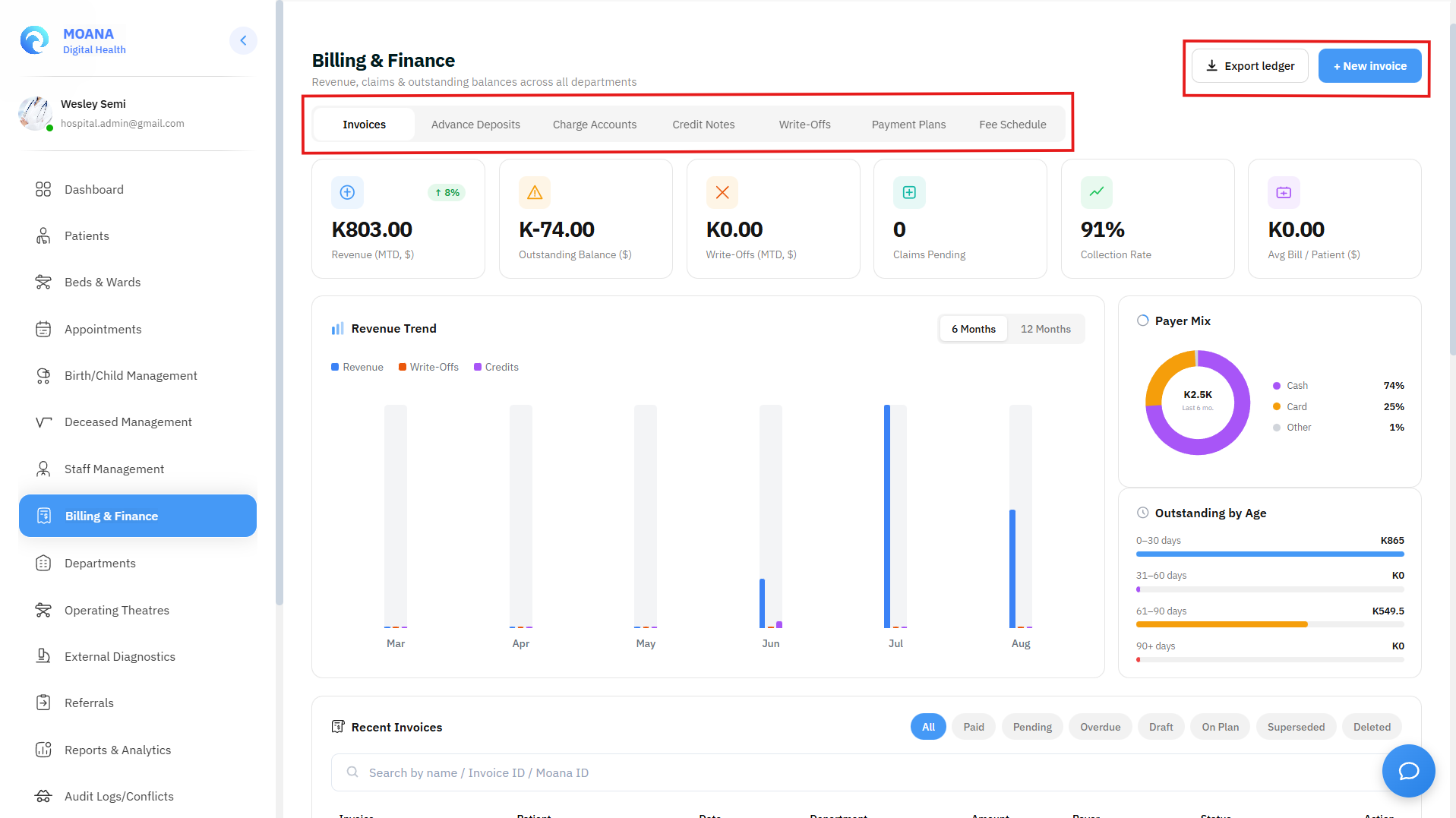Create a new invoice
Viewport: 1456px width, 818px height.
[x=1369, y=66]
